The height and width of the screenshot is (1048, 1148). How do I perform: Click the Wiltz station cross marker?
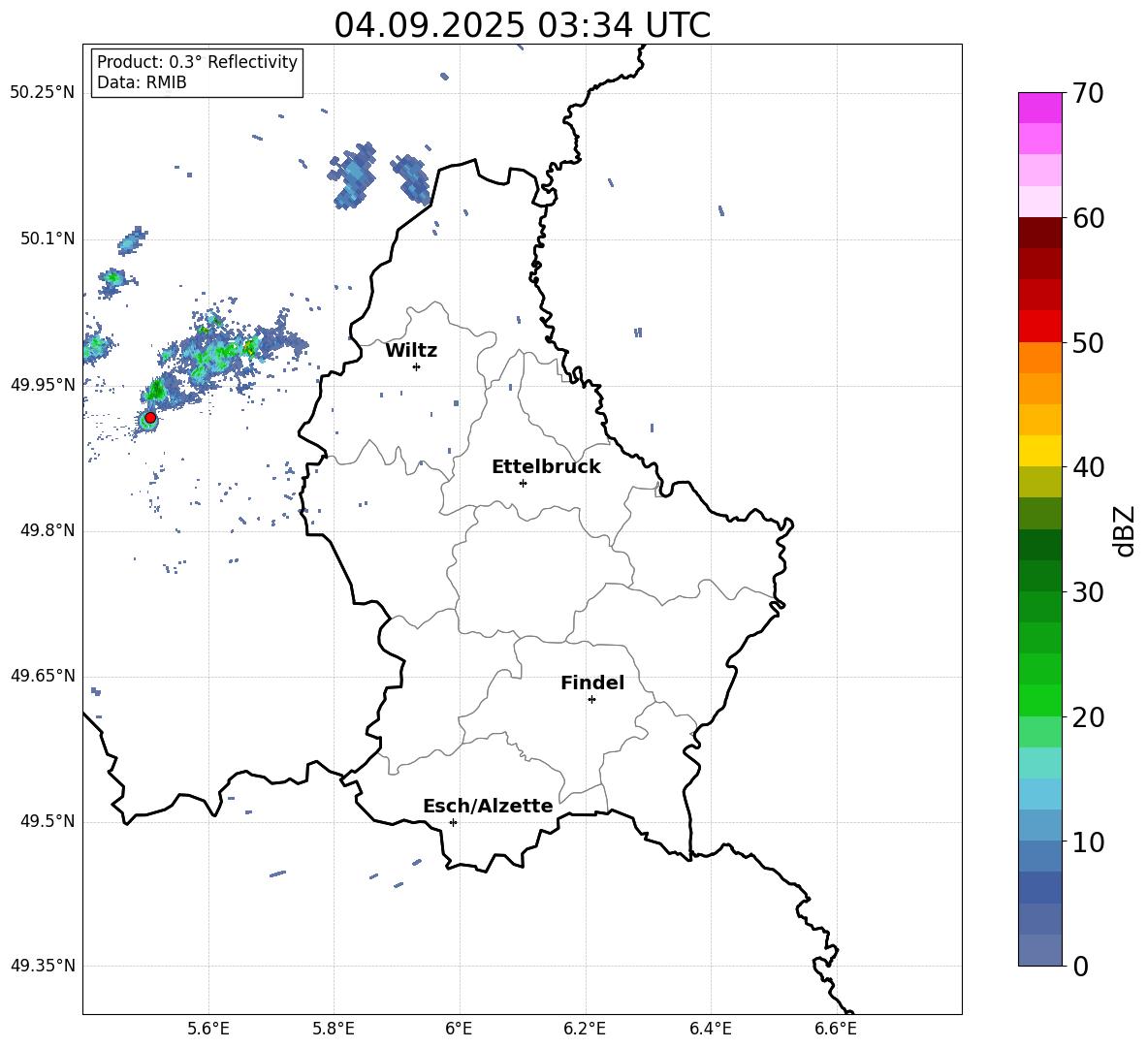pos(417,366)
